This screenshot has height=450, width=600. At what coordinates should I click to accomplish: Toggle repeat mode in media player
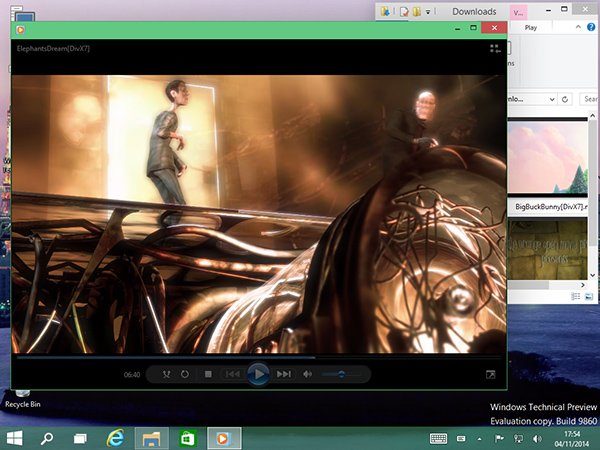click(185, 374)
